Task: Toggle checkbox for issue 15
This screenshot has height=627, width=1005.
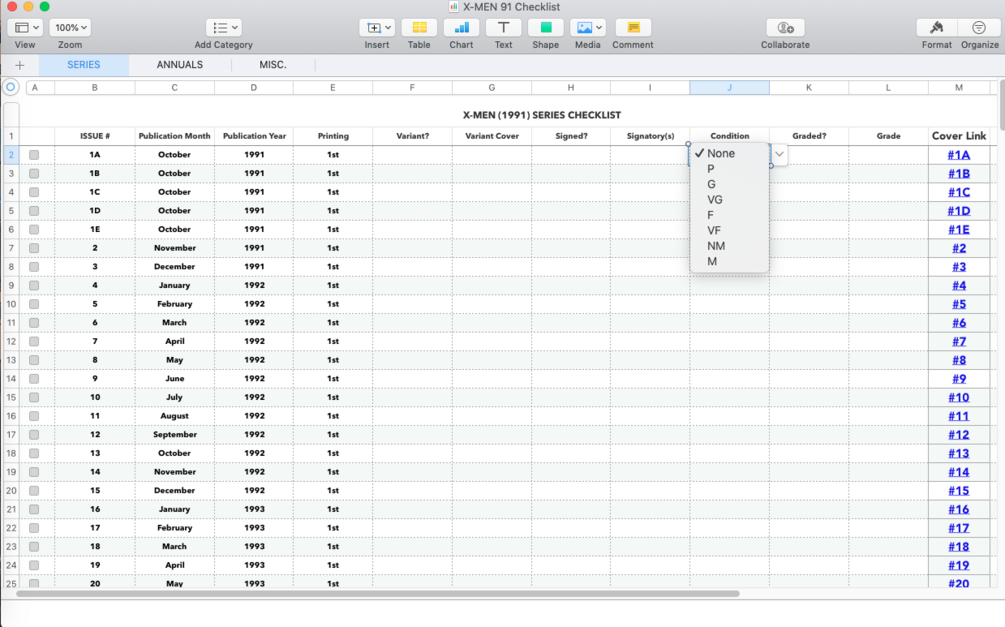Action: tap(34, 490)
